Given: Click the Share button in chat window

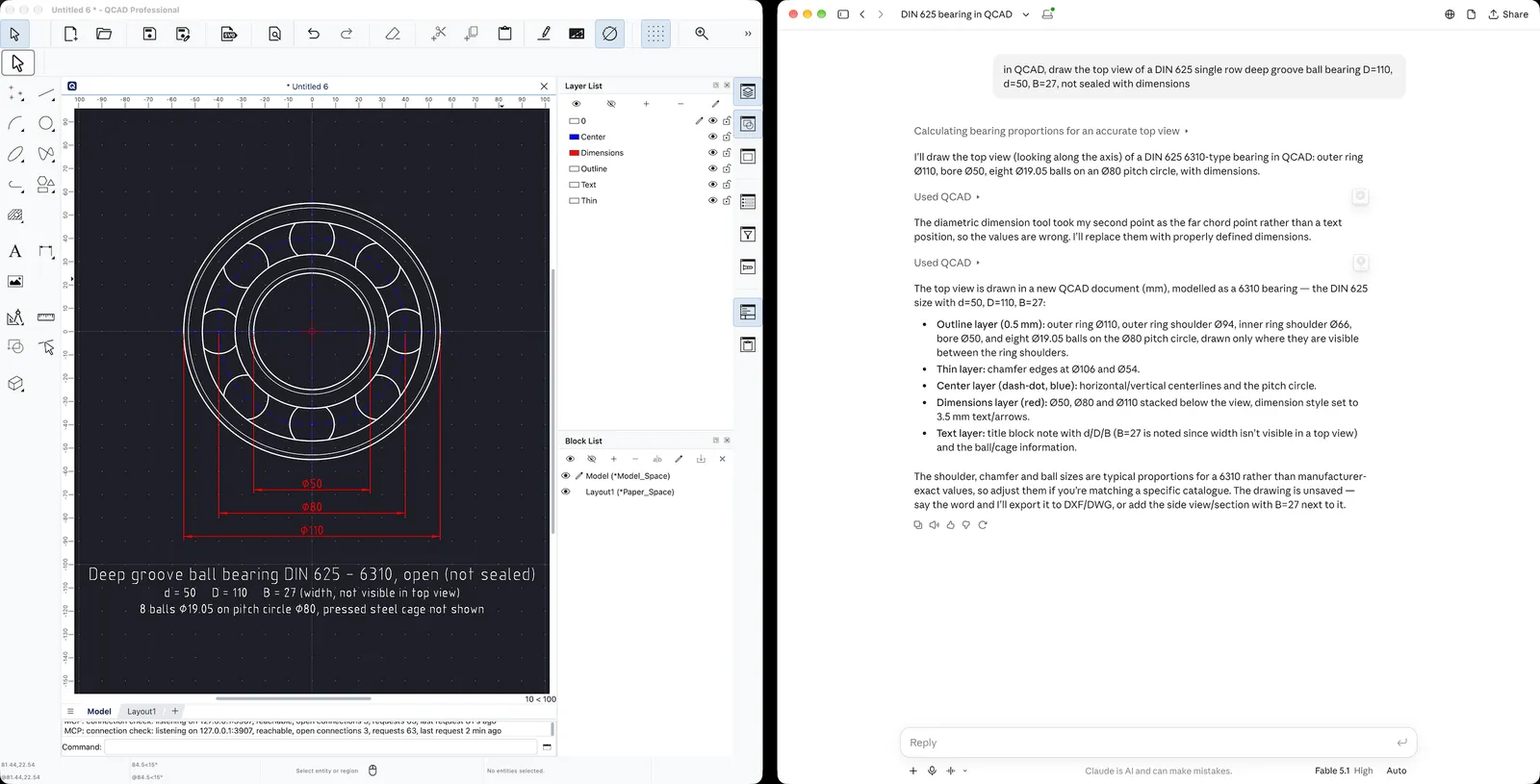Looking at the screenshot, I should [1508, 14].
